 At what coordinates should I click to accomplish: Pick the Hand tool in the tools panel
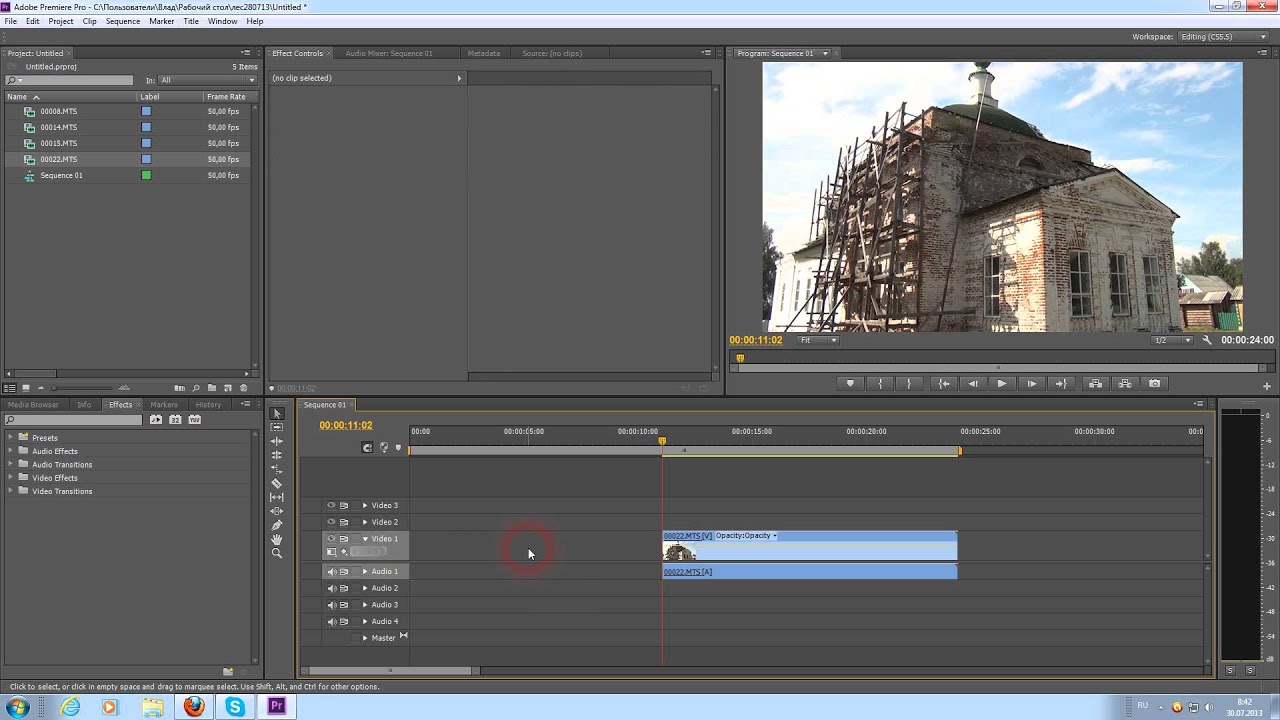pos(277,539)
